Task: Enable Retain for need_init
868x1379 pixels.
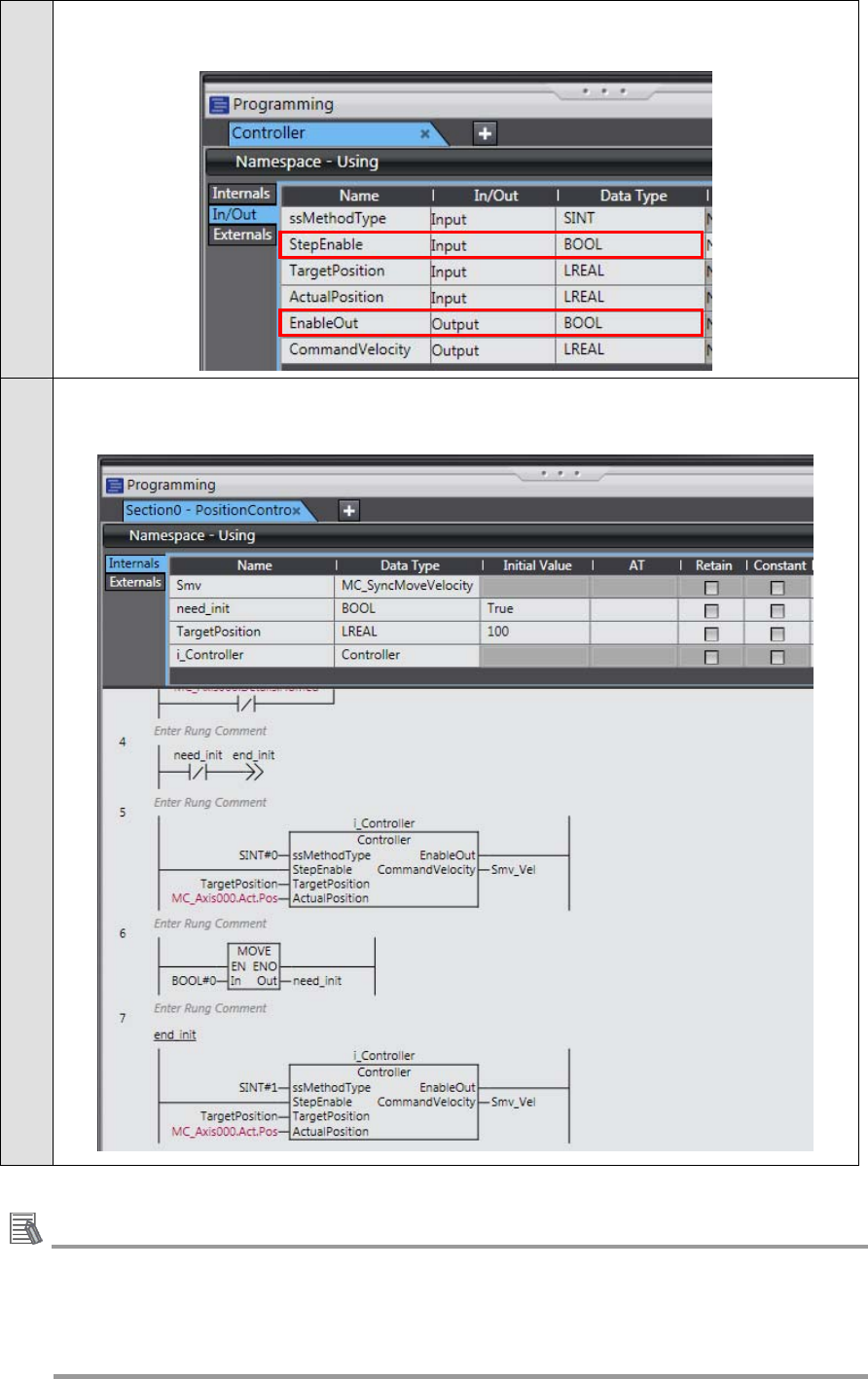Action: click(711, 610)
